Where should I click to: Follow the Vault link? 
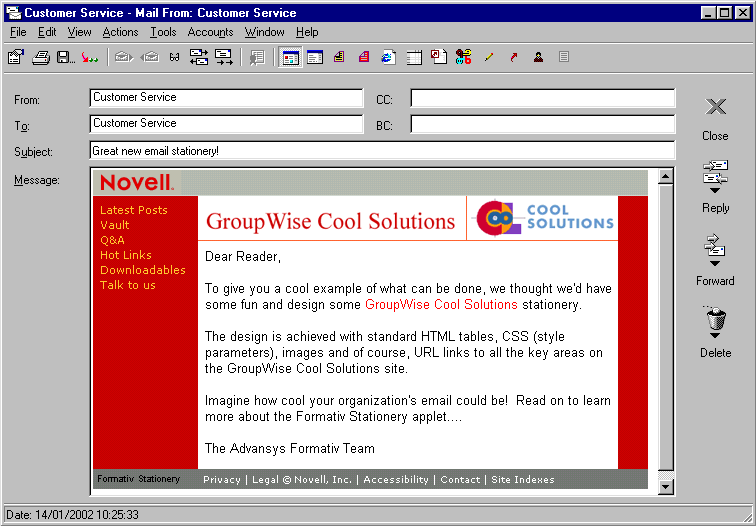[x=115, y=225]
